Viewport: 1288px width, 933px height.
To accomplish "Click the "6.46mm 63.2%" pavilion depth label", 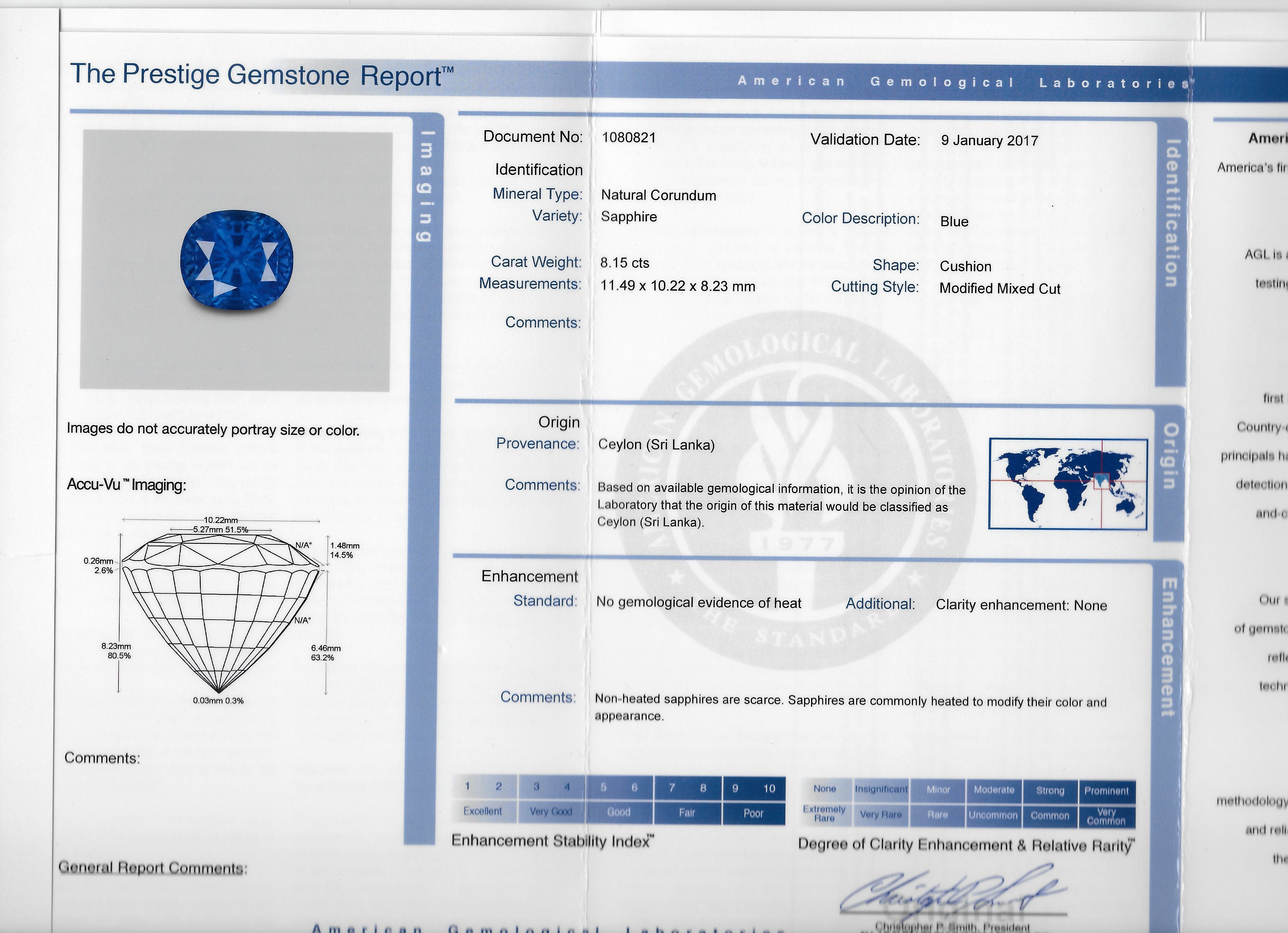I will tap(326, 653).
